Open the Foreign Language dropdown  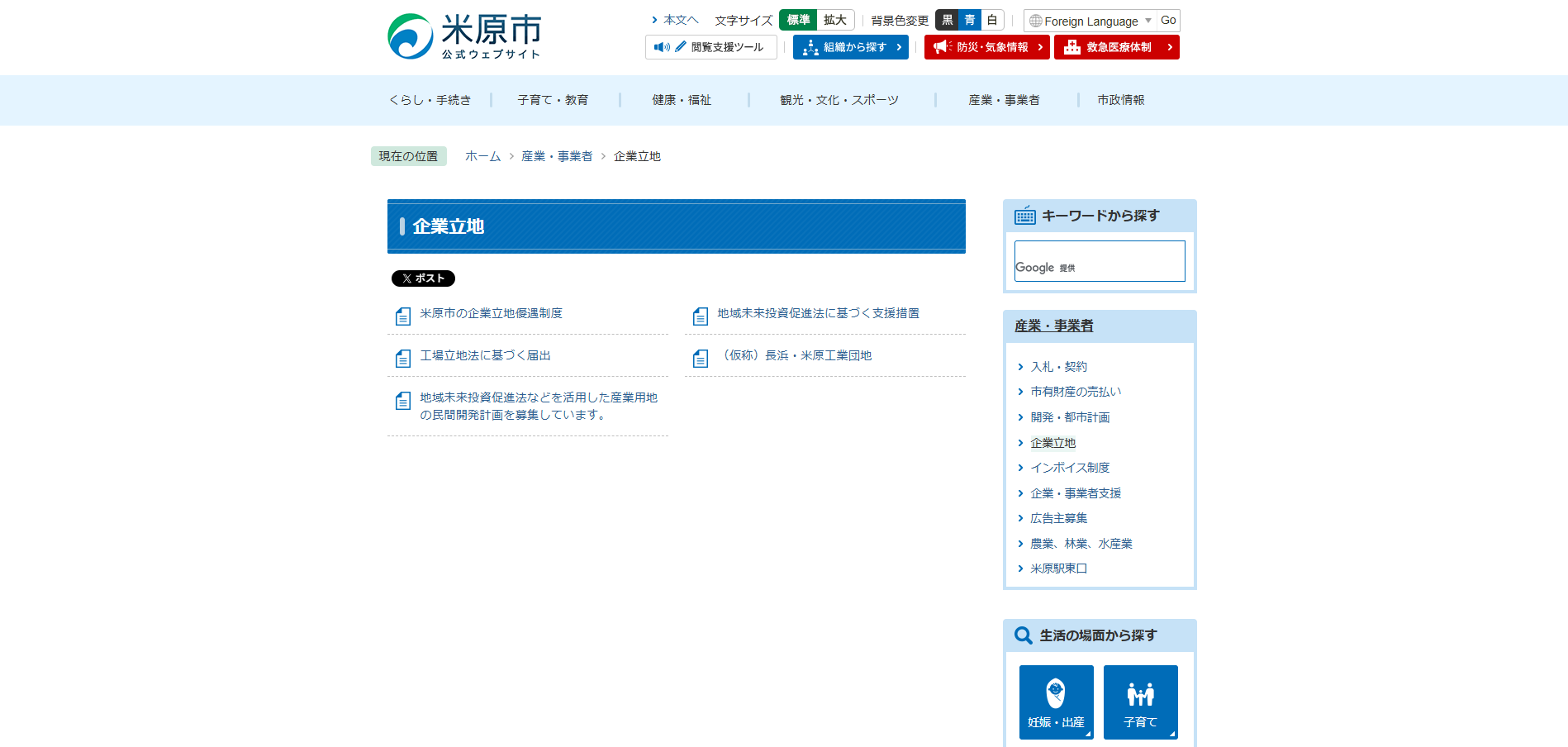coord(1090,21)
